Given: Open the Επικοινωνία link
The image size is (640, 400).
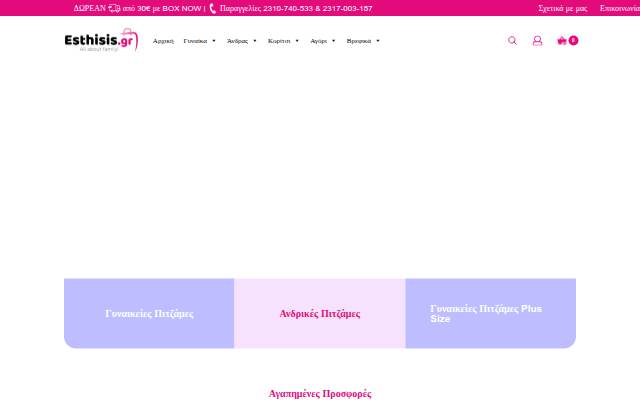Looking at the screenshot, I should [620, 8].
